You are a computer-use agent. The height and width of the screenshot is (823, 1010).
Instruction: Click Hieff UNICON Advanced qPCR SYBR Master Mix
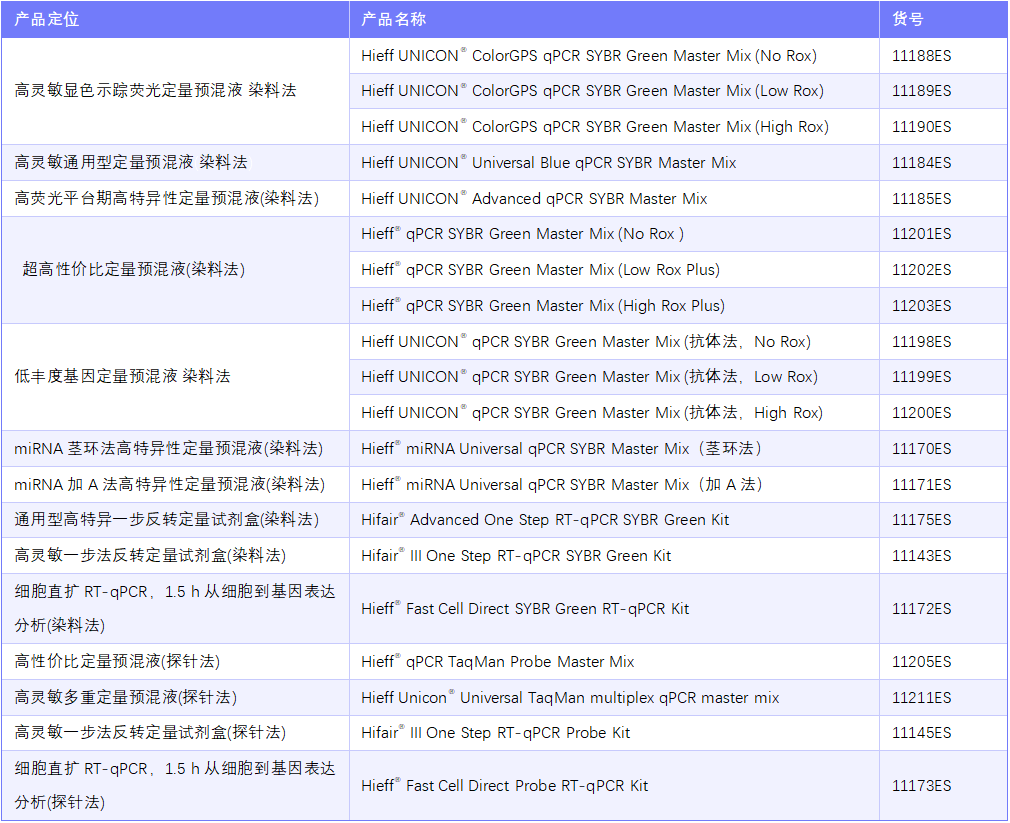(x=534, y=199)
